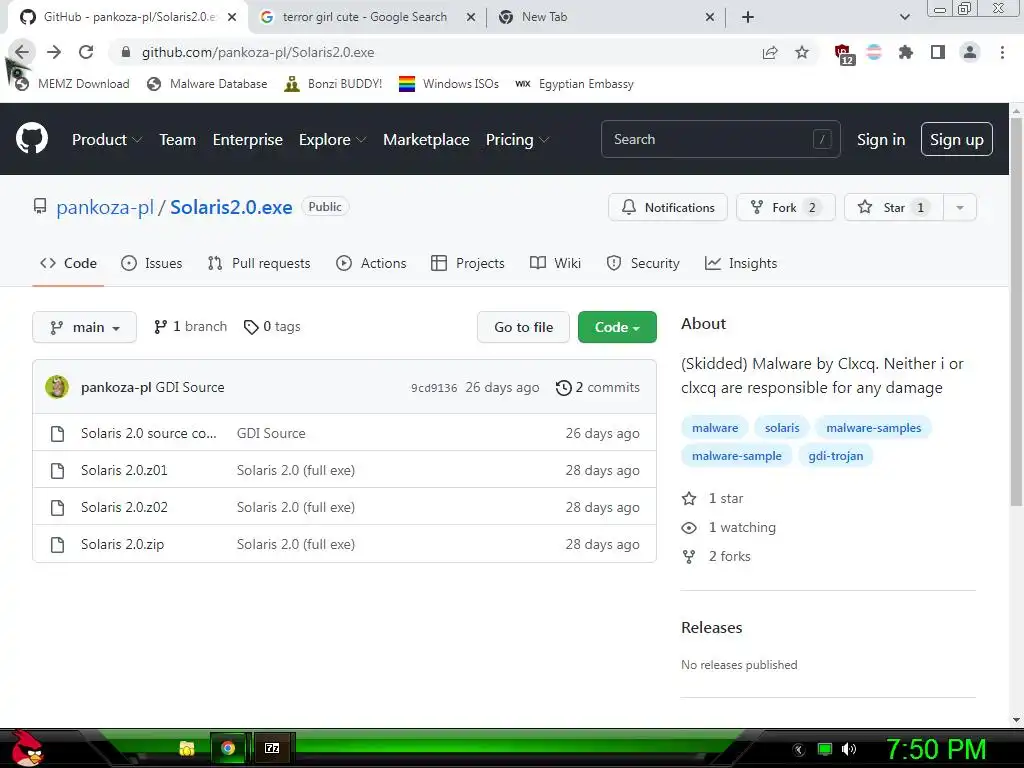Open the tab search chevron dropdown
This screenshot has height=768, width=1024.
[x=904, y=17]
